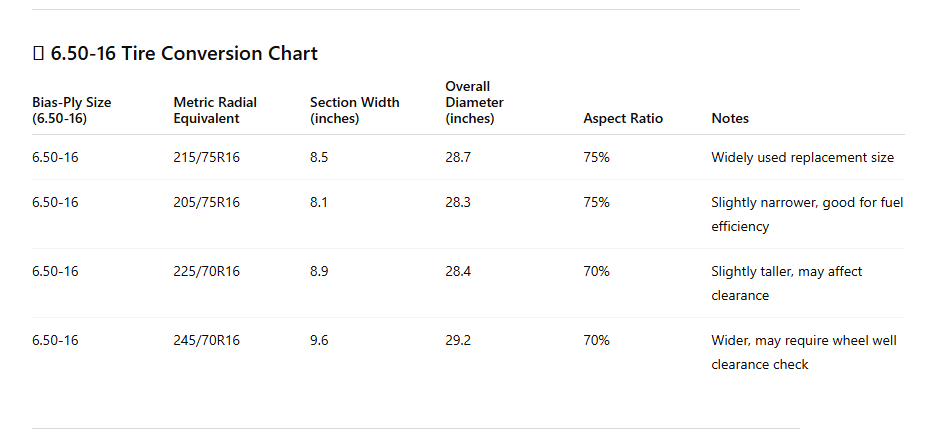Click the "Section Width (inches)" column header
This screenshot has width=927, height=439.
tap(354, 110)
